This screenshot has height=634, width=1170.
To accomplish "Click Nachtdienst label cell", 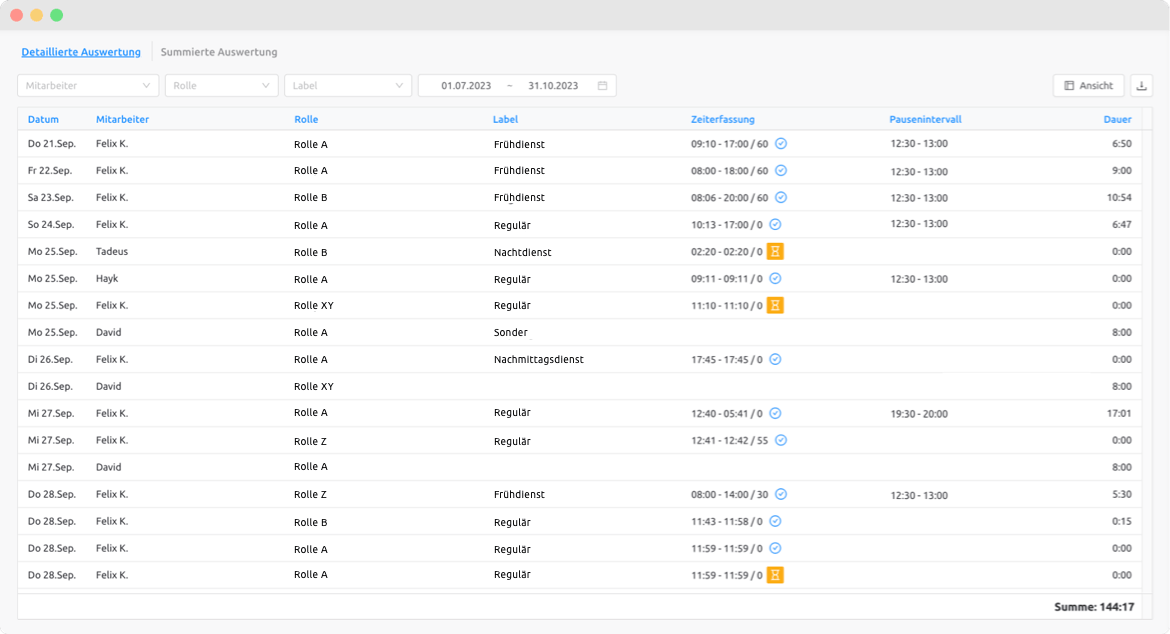I will click(522, 252).
